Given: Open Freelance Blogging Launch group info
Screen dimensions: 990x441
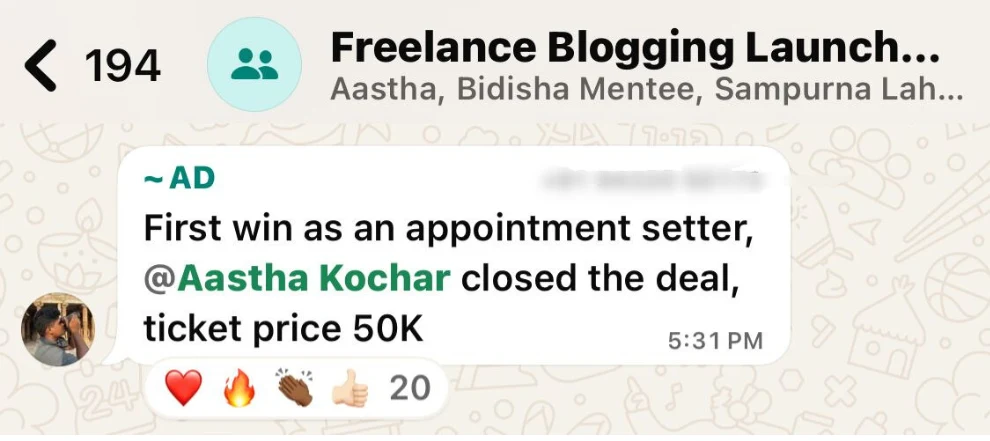Looking at the screenshot, I should (x=635, y=46).
